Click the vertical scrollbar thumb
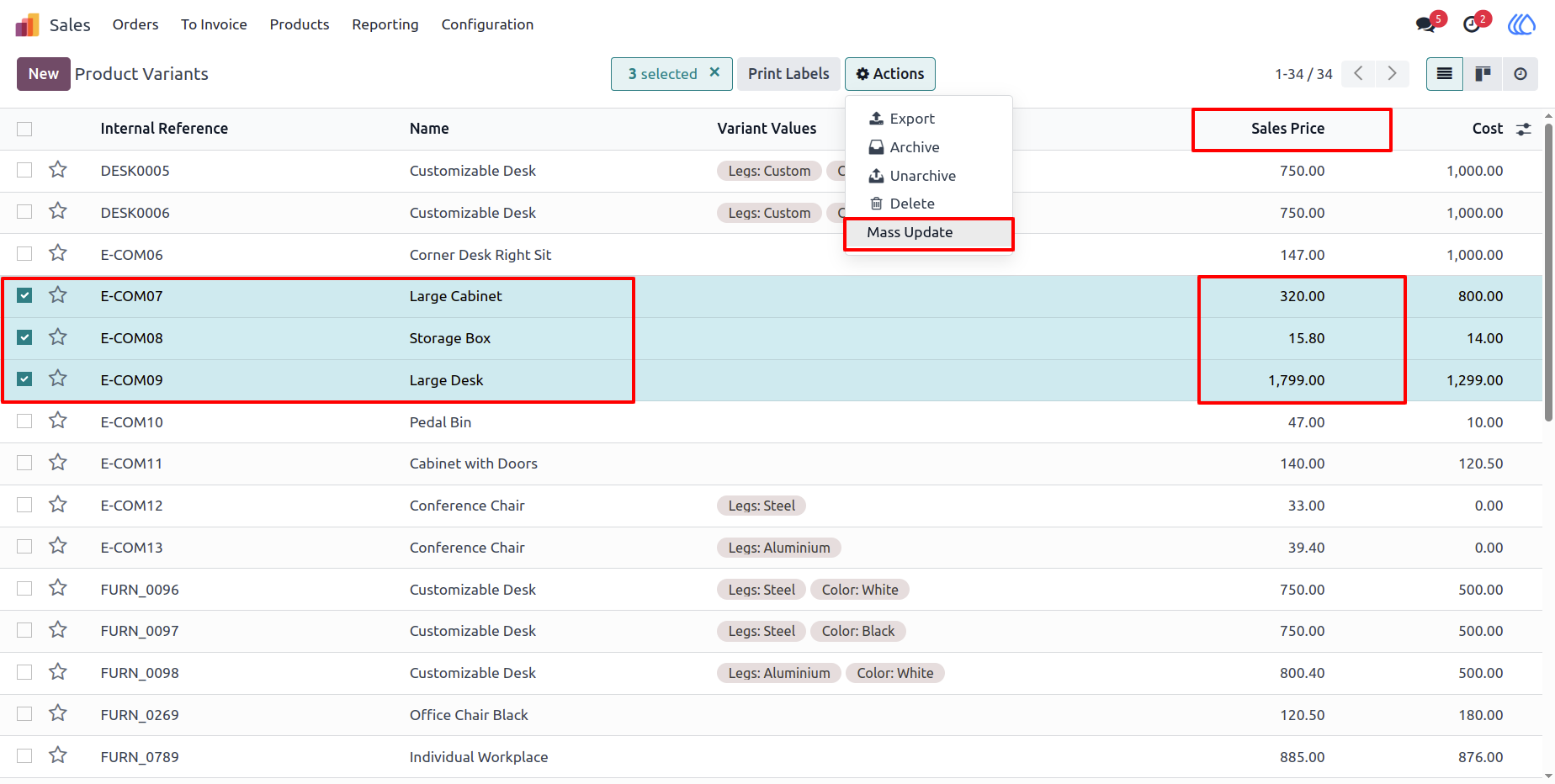1555x784 pixels. click(1549, 271)
